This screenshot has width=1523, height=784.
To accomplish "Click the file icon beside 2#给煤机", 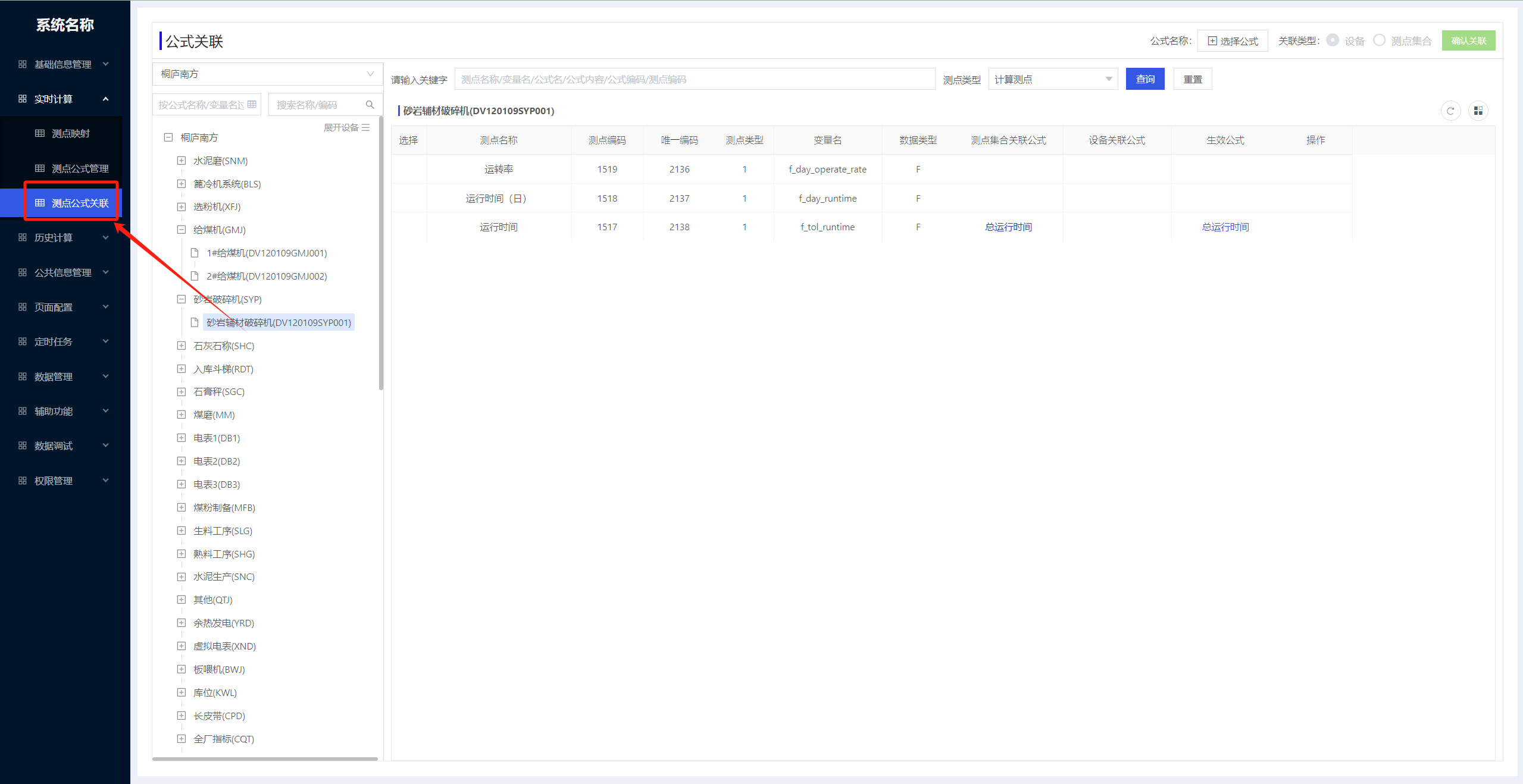I will tap(194, 276).
